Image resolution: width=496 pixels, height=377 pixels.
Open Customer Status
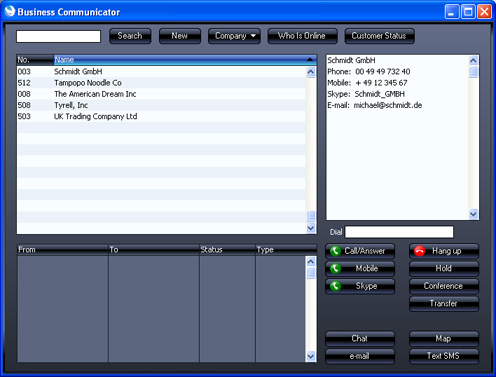pyautogui.click(x=379, y=36)
